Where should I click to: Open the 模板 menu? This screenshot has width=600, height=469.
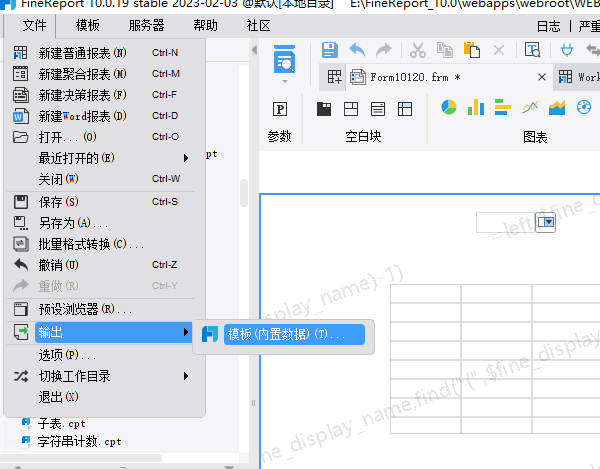tap(88, 26)
